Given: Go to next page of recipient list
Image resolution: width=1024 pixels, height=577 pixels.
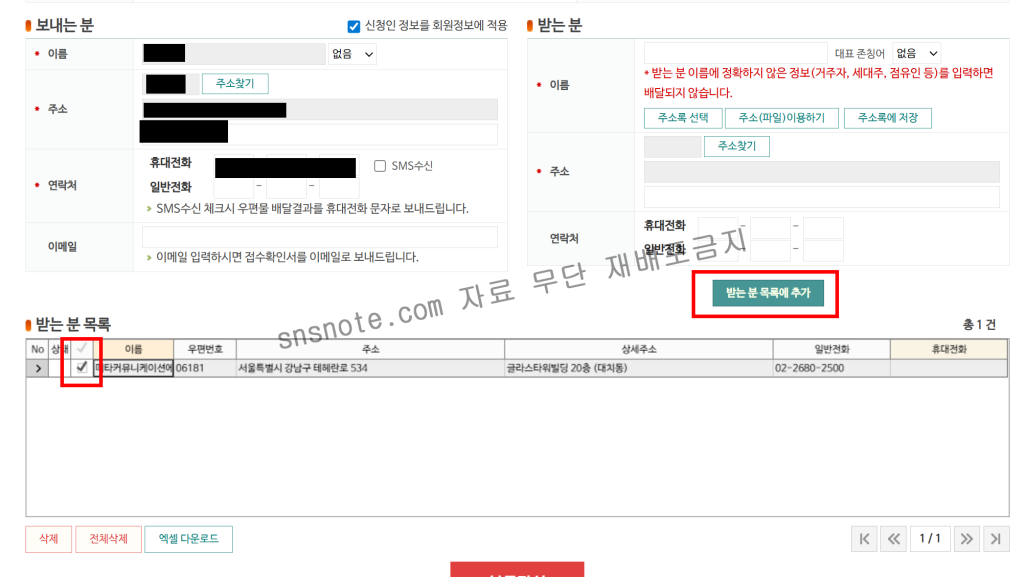Looking at the screenshot, I should (966, 539).
